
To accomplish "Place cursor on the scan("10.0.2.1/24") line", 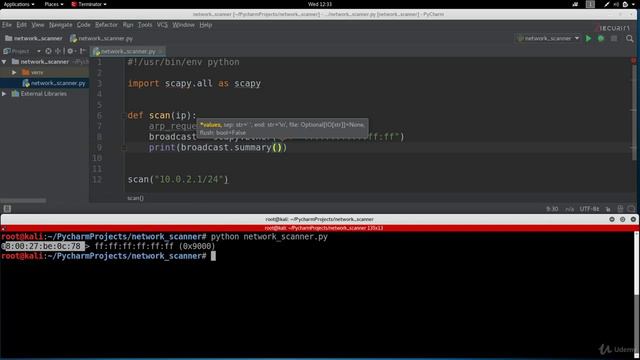I will (x=178, y=179).
